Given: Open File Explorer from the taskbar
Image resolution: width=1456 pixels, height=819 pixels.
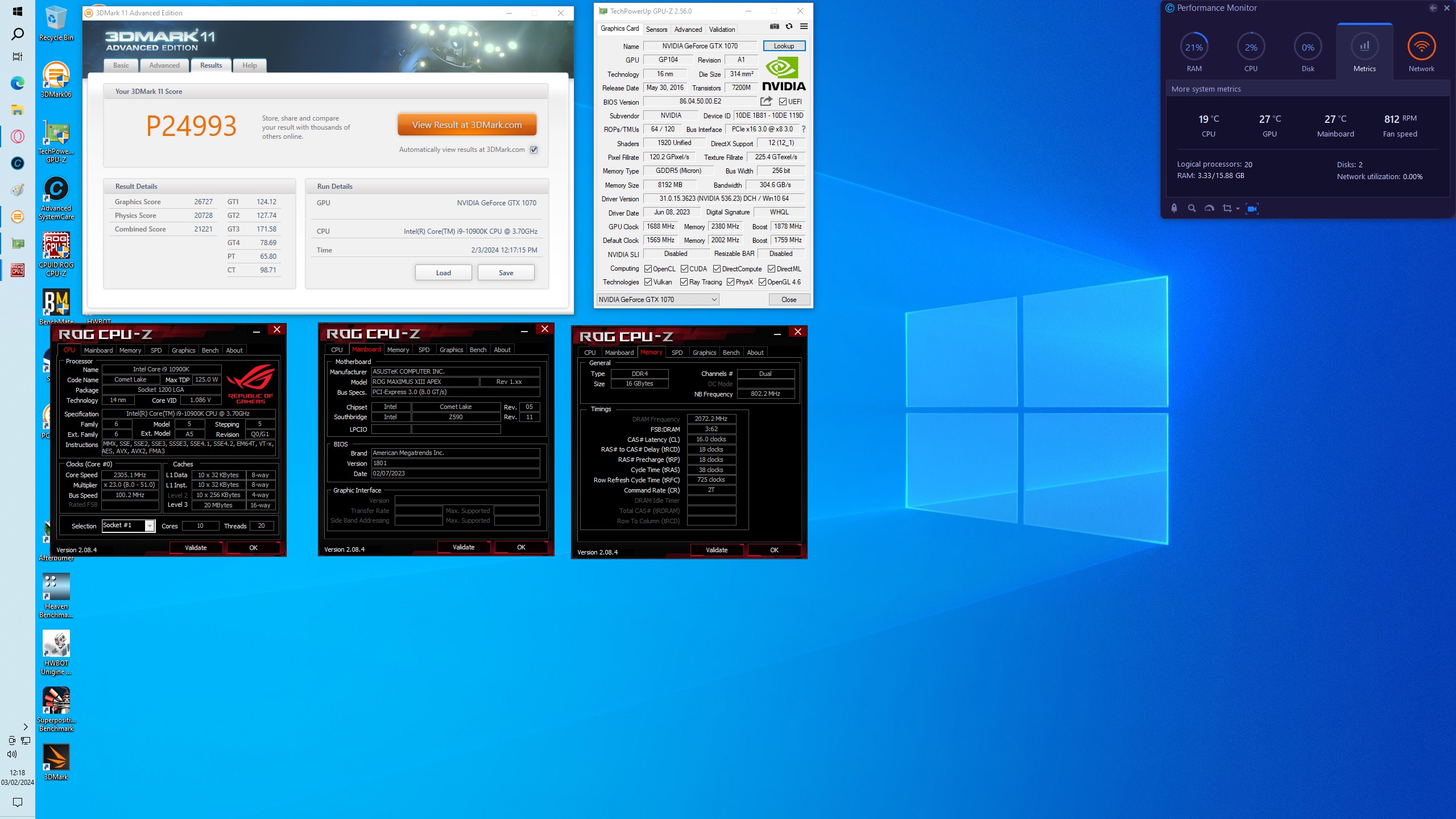Looking at the screenshot, I should [18, 110].
